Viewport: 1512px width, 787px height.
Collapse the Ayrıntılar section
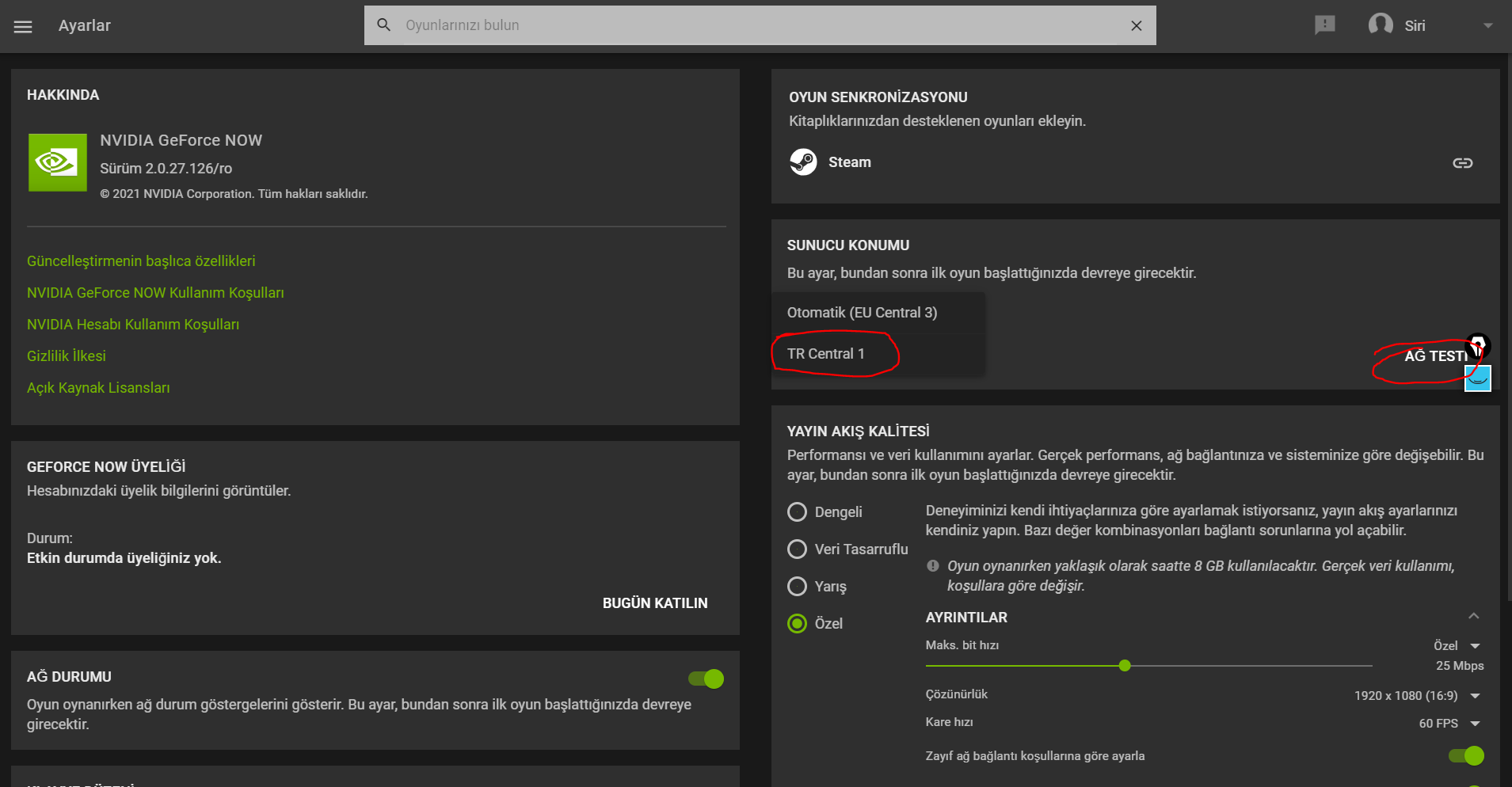point(1473,617)
